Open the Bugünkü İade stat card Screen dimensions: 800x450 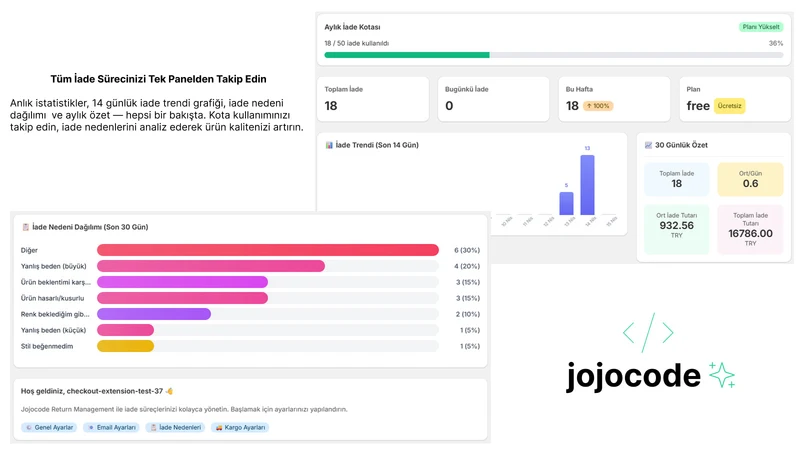tap(493, 99)
